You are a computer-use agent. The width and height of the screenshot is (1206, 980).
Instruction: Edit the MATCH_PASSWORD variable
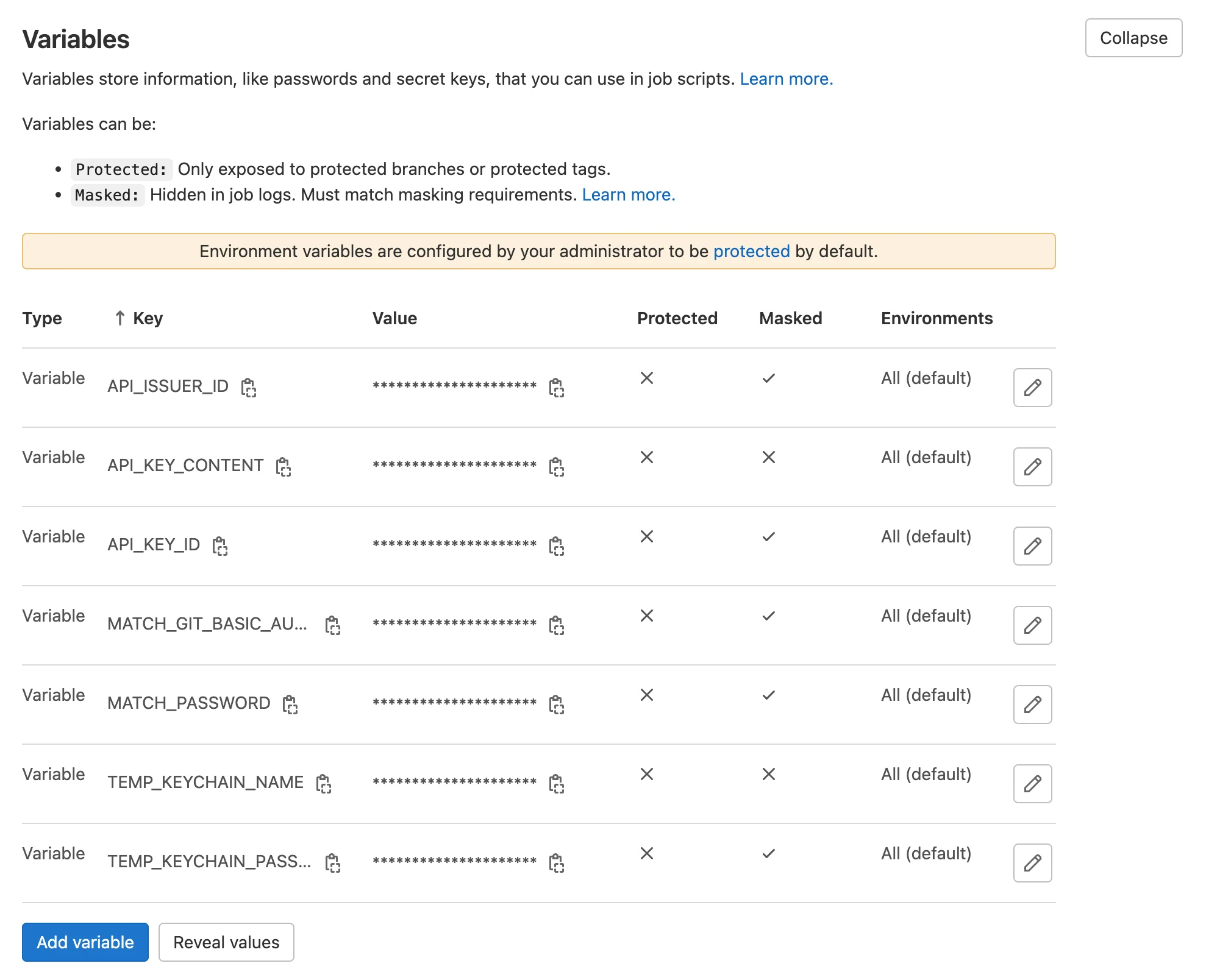pos(1032,705)
